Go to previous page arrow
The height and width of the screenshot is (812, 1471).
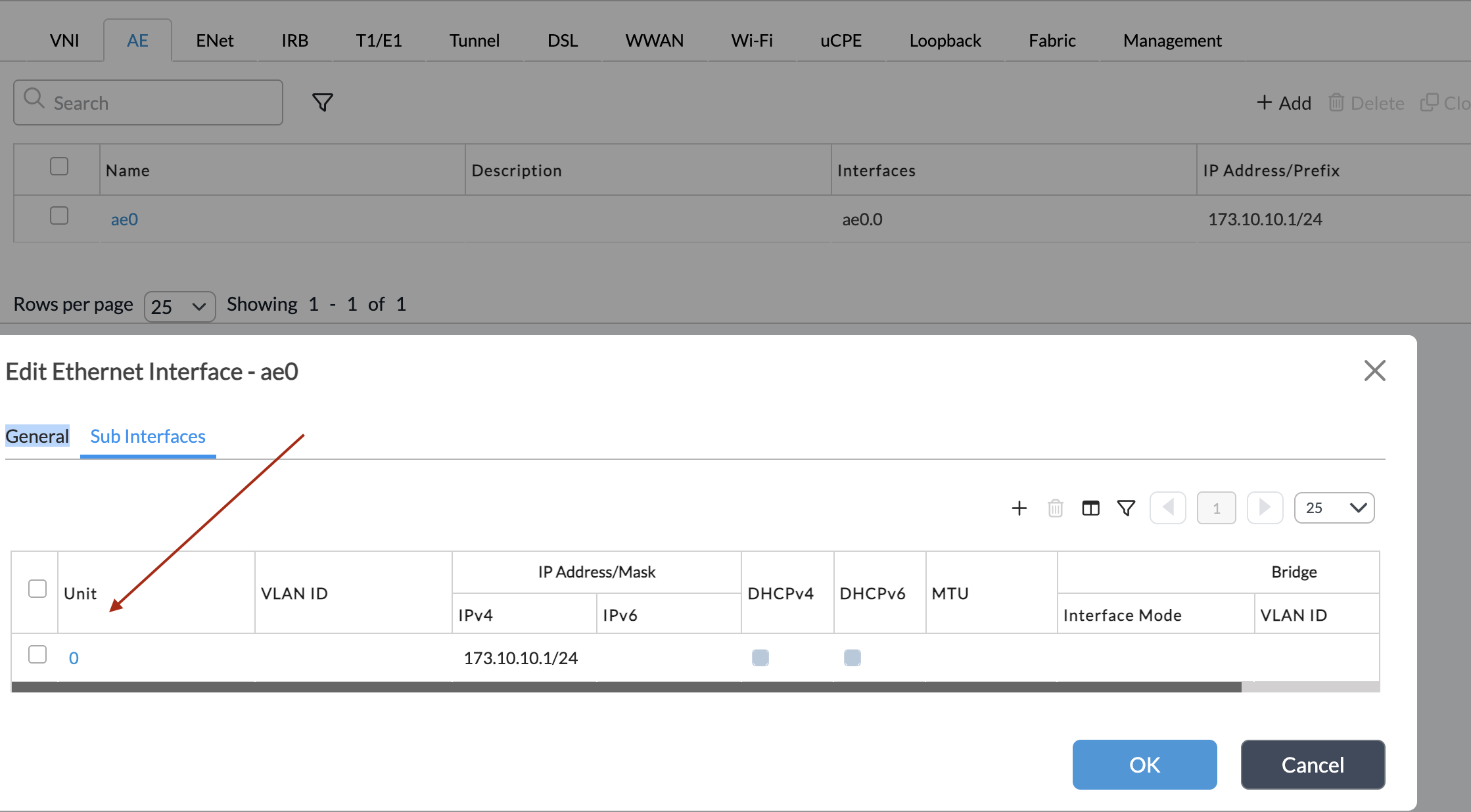[x=1168, y=508]
